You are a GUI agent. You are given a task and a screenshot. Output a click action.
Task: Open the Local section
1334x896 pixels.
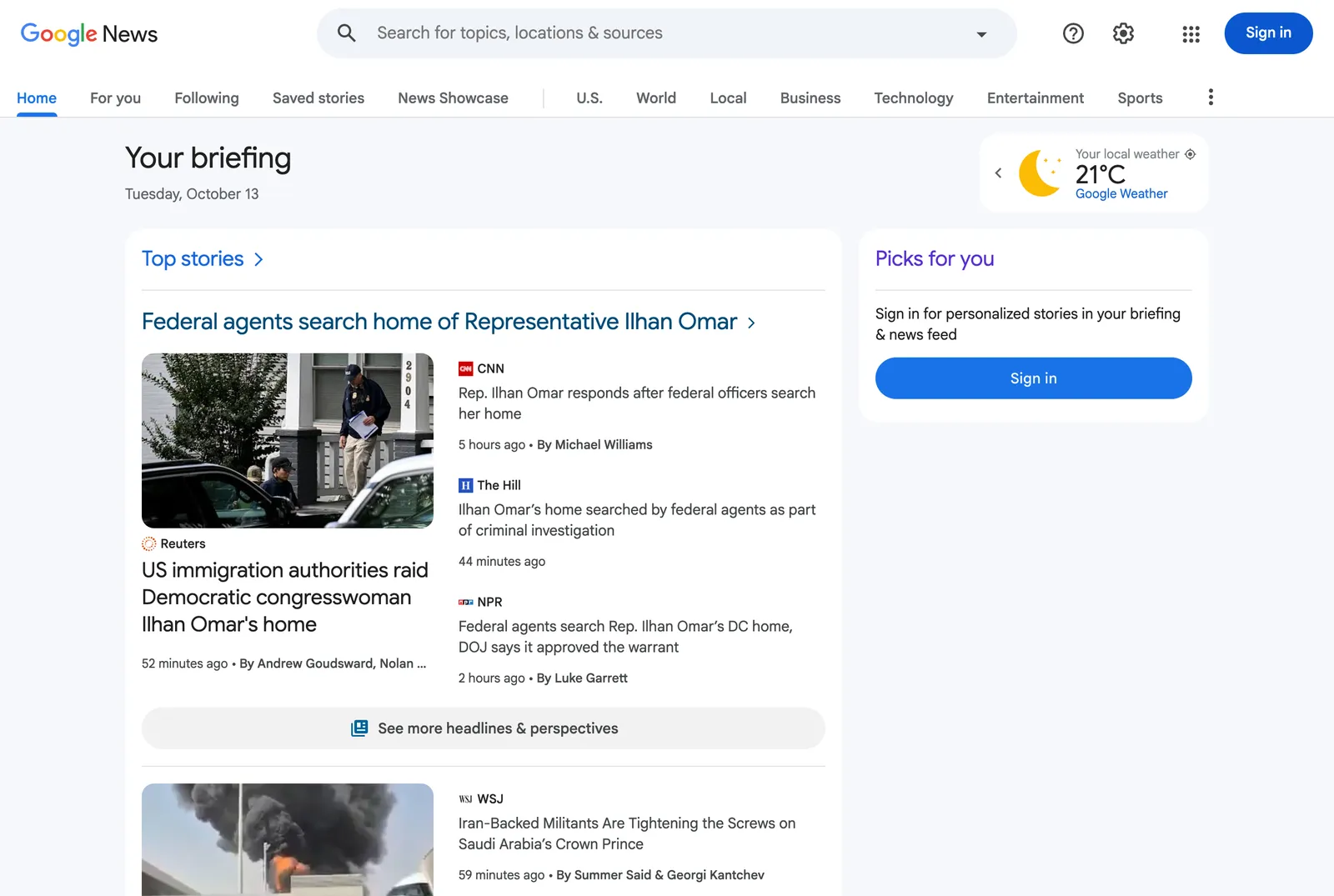(x=728, y=98)
